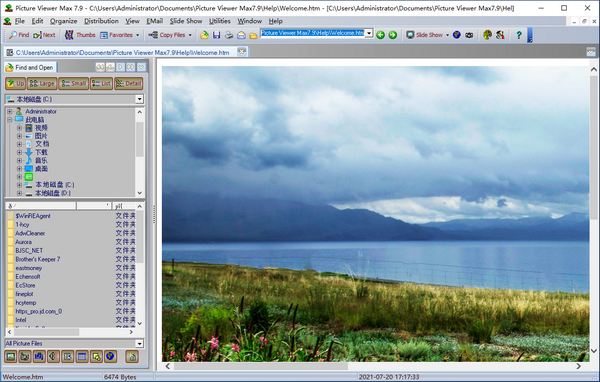Click the image viewer vertical scrollbar

[x=593, y=210]
